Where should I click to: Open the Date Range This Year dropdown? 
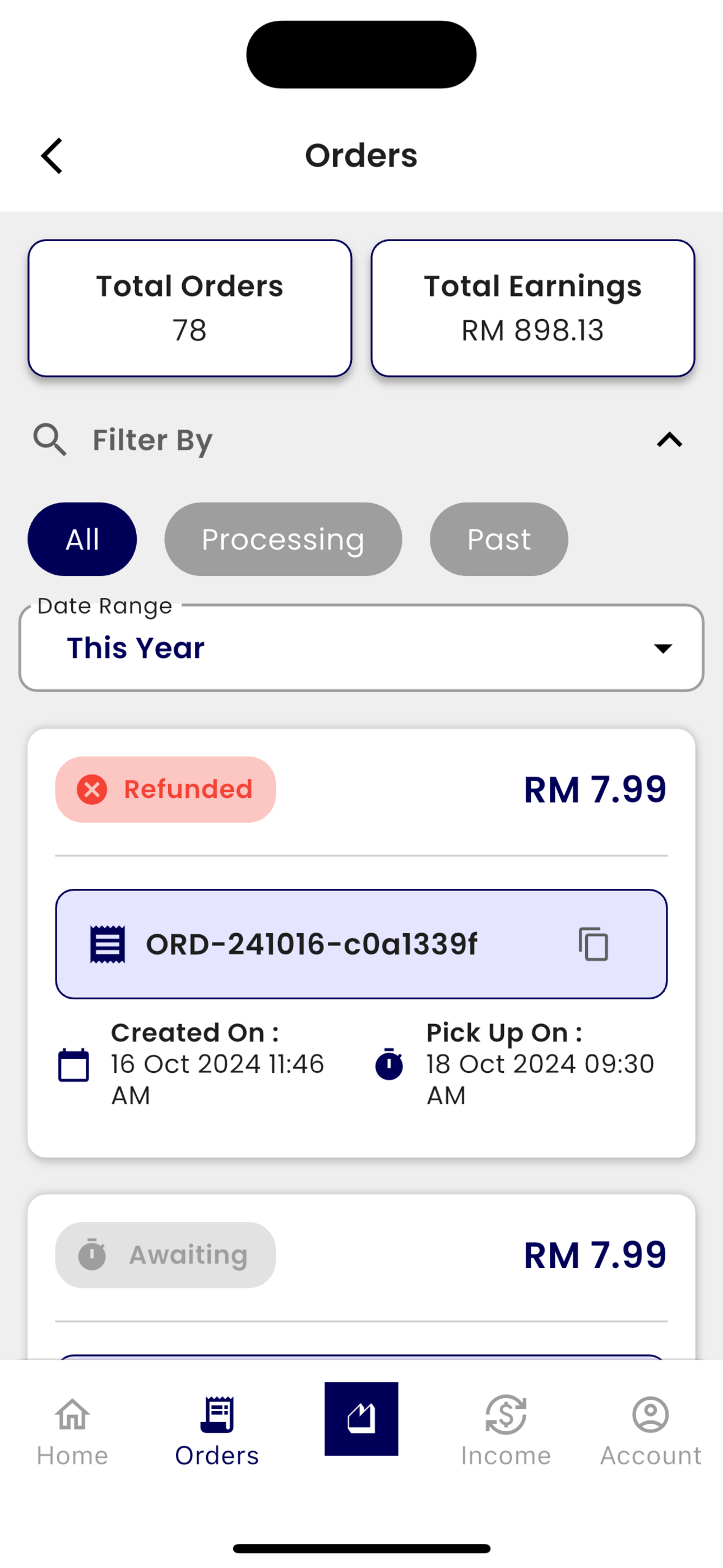point(361,648)
